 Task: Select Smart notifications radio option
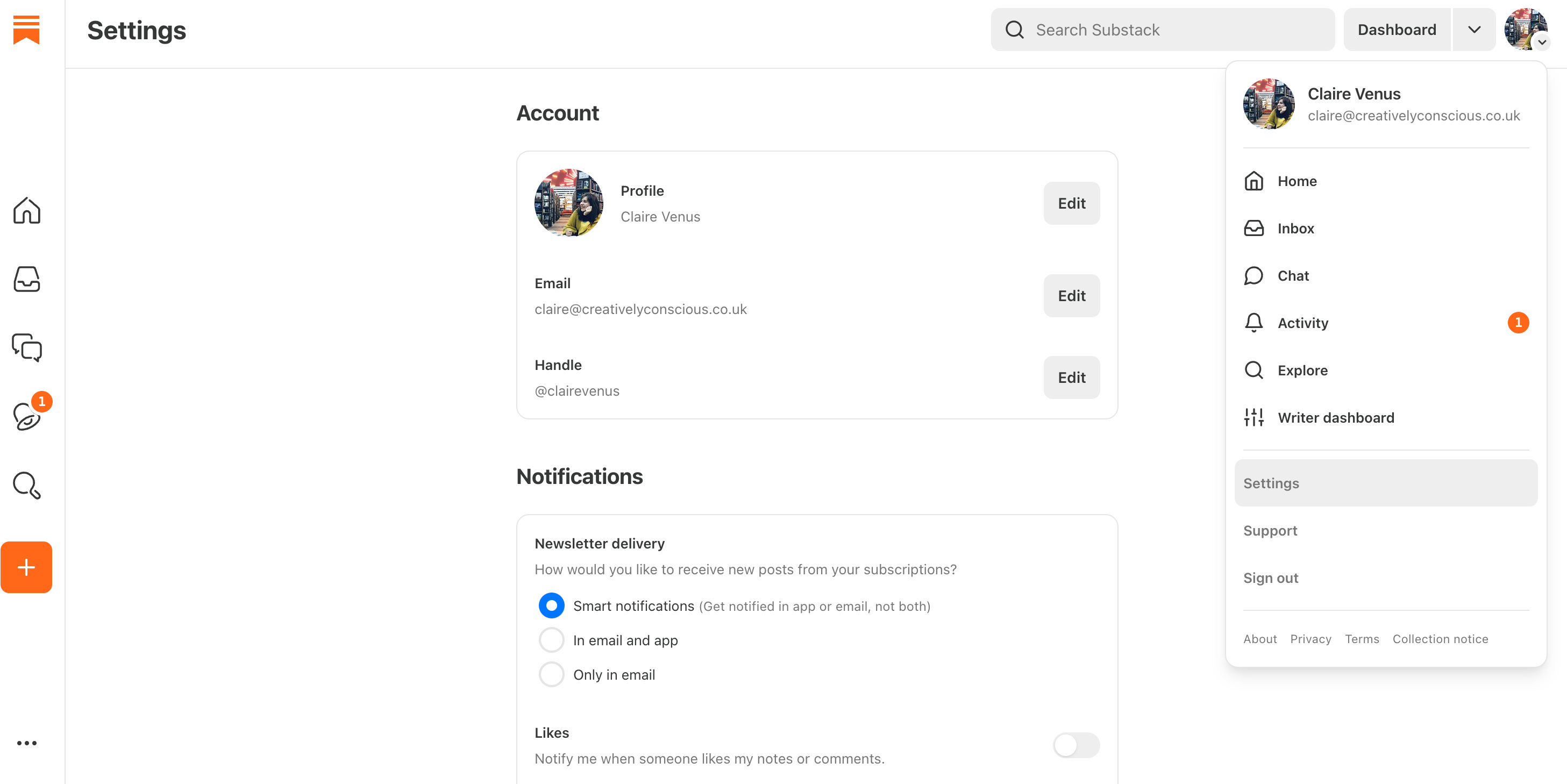pyautogui.click(x=551, y=606)
